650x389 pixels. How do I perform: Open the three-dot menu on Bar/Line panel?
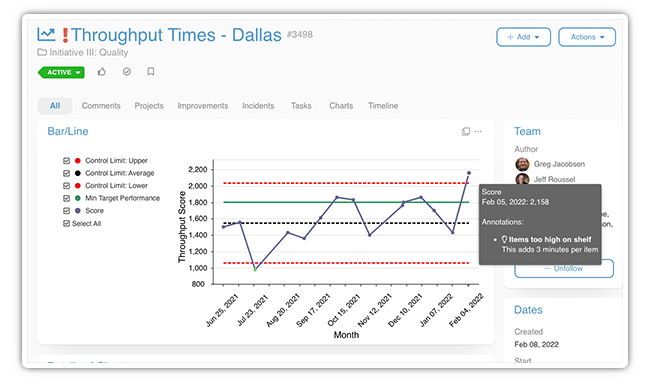(478, 131)
